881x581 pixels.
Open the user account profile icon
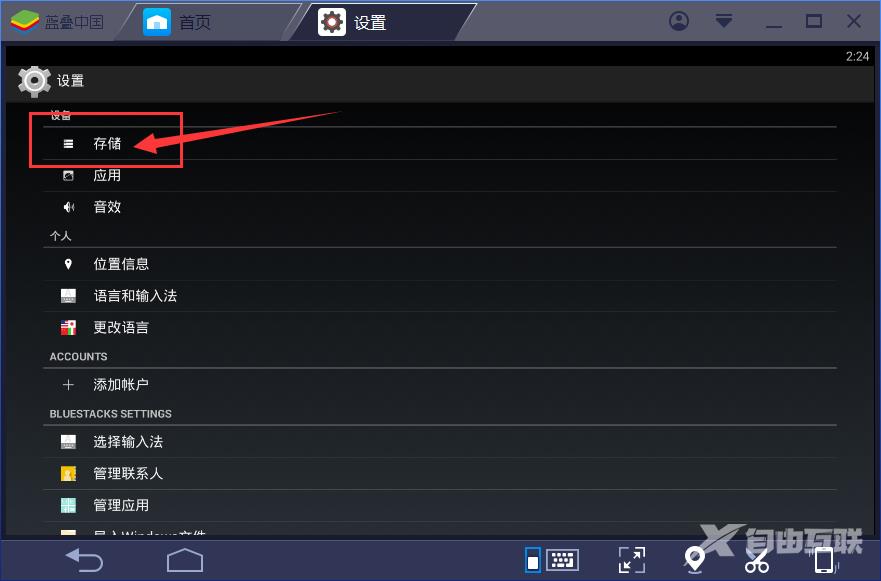pyautogui.click(x=679, y=21)
